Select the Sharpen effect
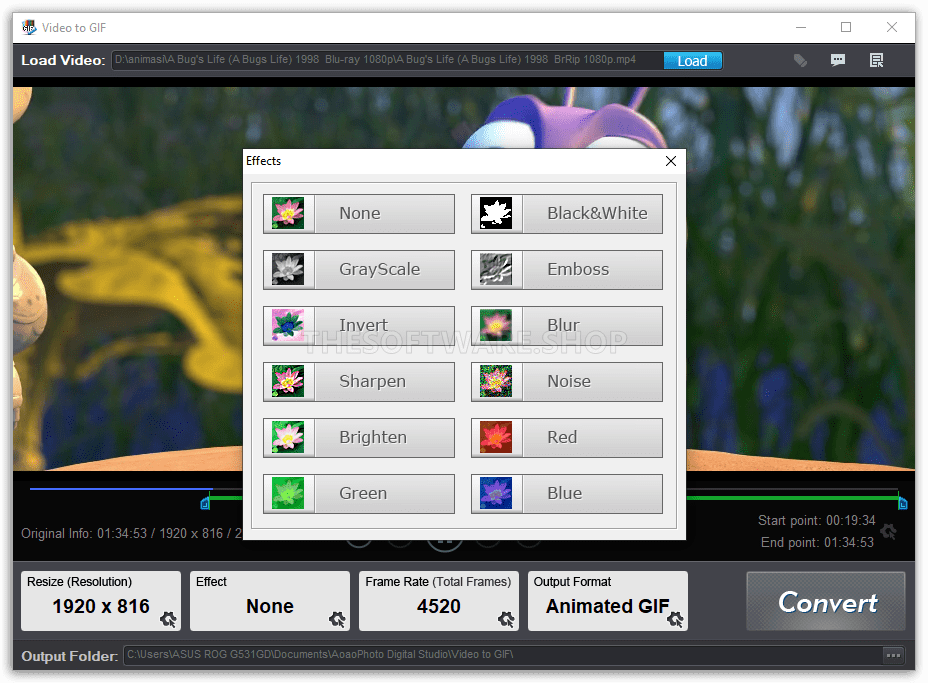The image size is (928, 683). point(359,382)
